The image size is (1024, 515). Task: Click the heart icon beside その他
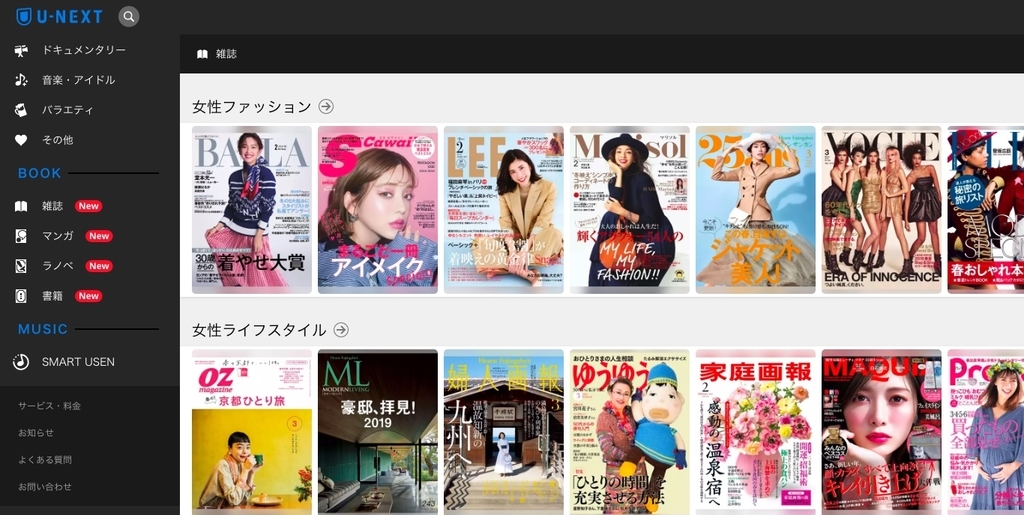[22, 140]
